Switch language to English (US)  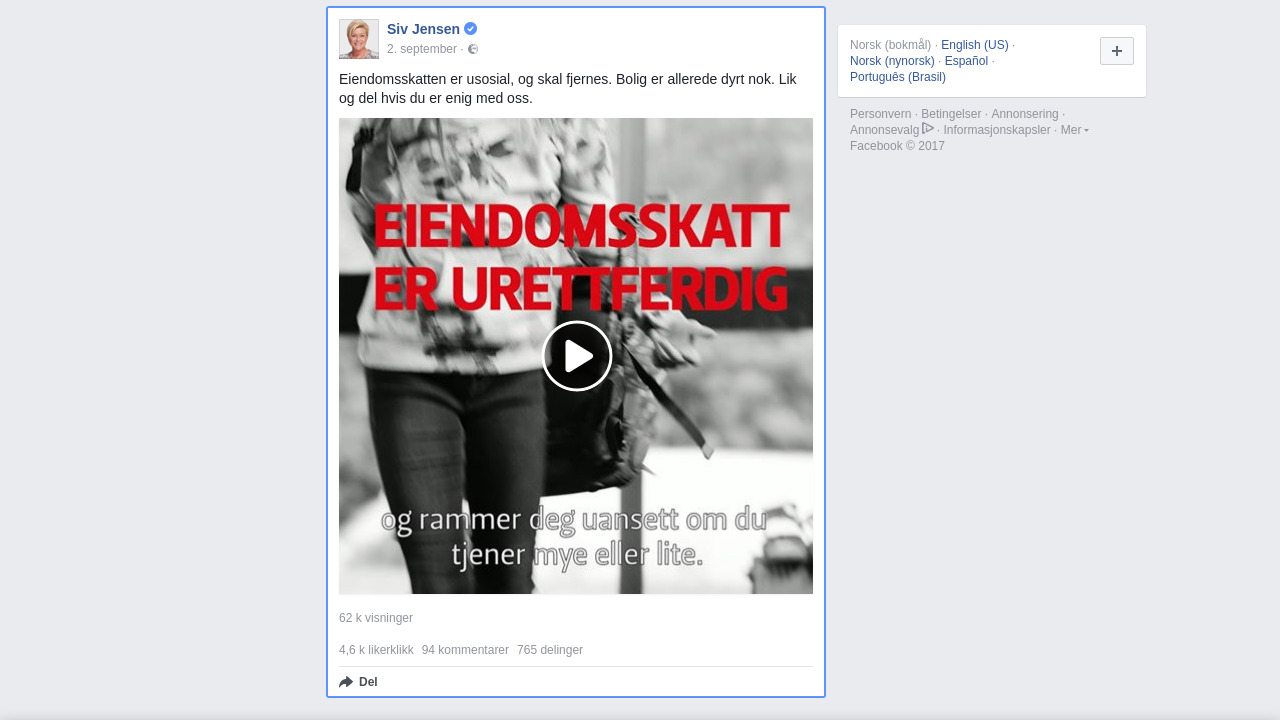tap(974, 45)
